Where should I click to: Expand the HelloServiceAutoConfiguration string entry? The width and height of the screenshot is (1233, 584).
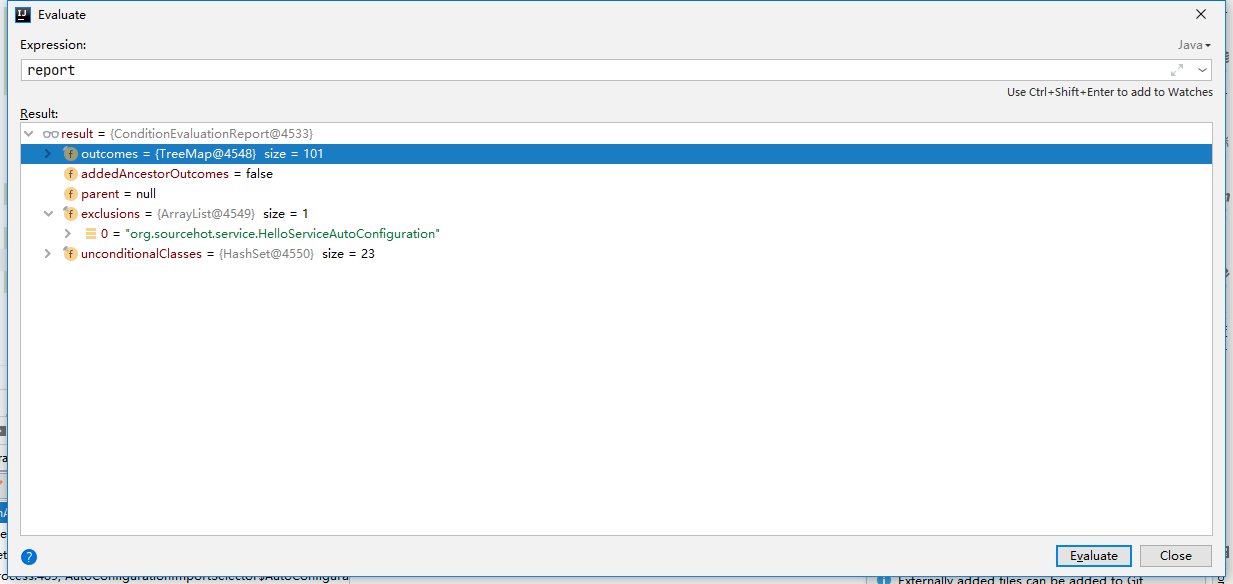[x=67, y=234]
